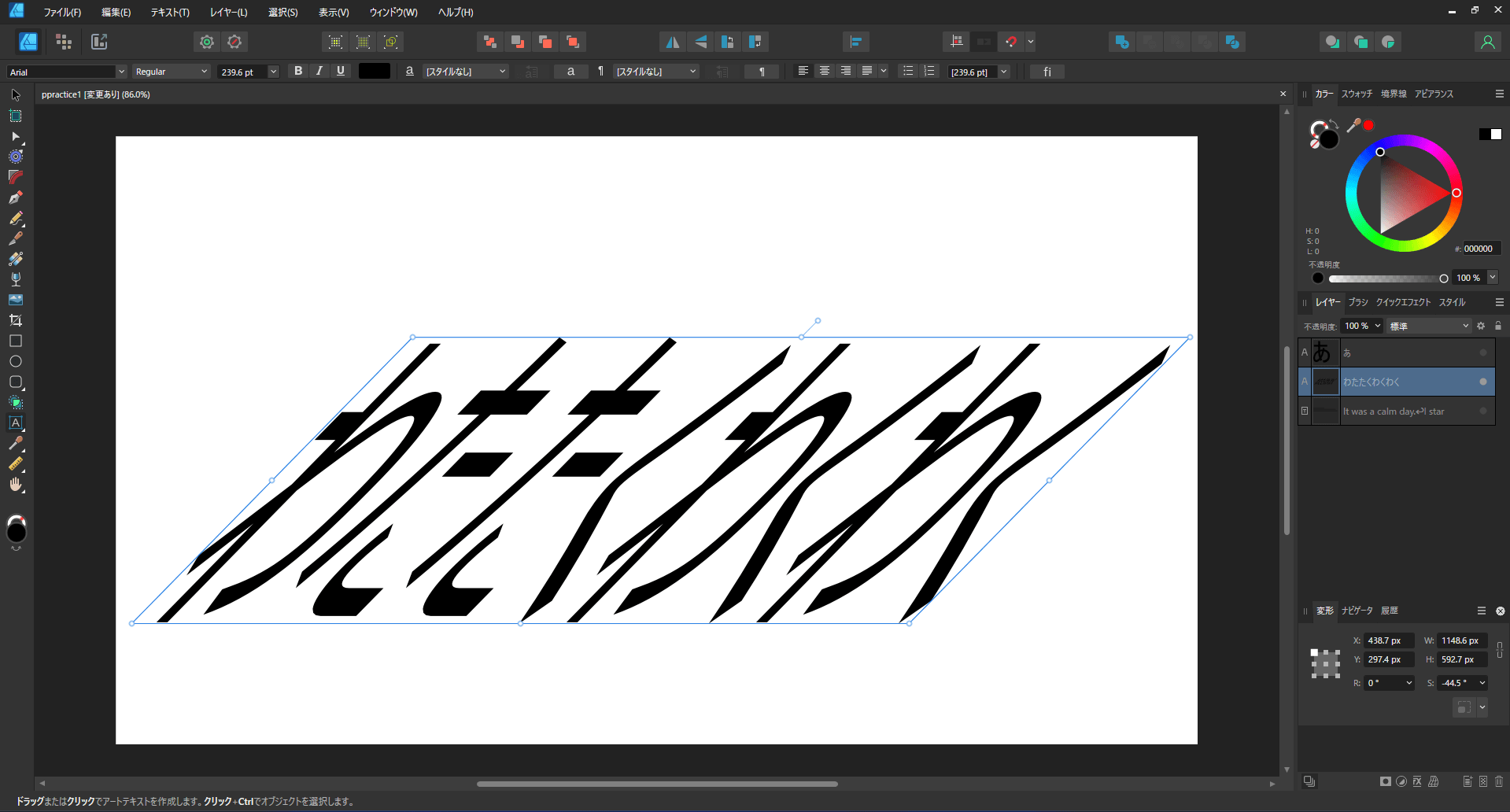The height and width of the screenshot is (812, 1510).
Task: Toggle the layer blend options lock icon
Action: (1497, 326)
